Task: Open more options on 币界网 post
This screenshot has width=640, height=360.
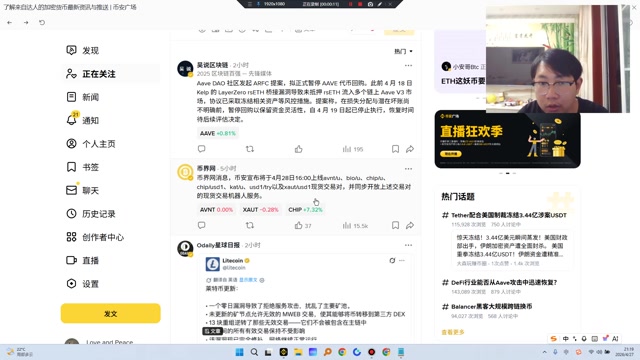Action: tap(408, 169)
